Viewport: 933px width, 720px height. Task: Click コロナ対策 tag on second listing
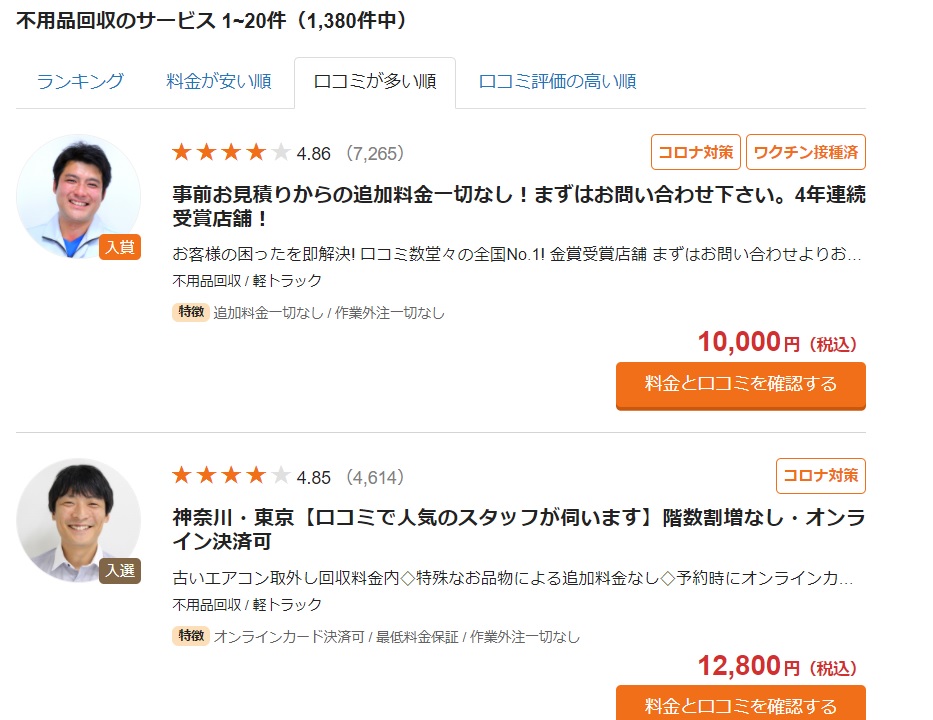821,476
